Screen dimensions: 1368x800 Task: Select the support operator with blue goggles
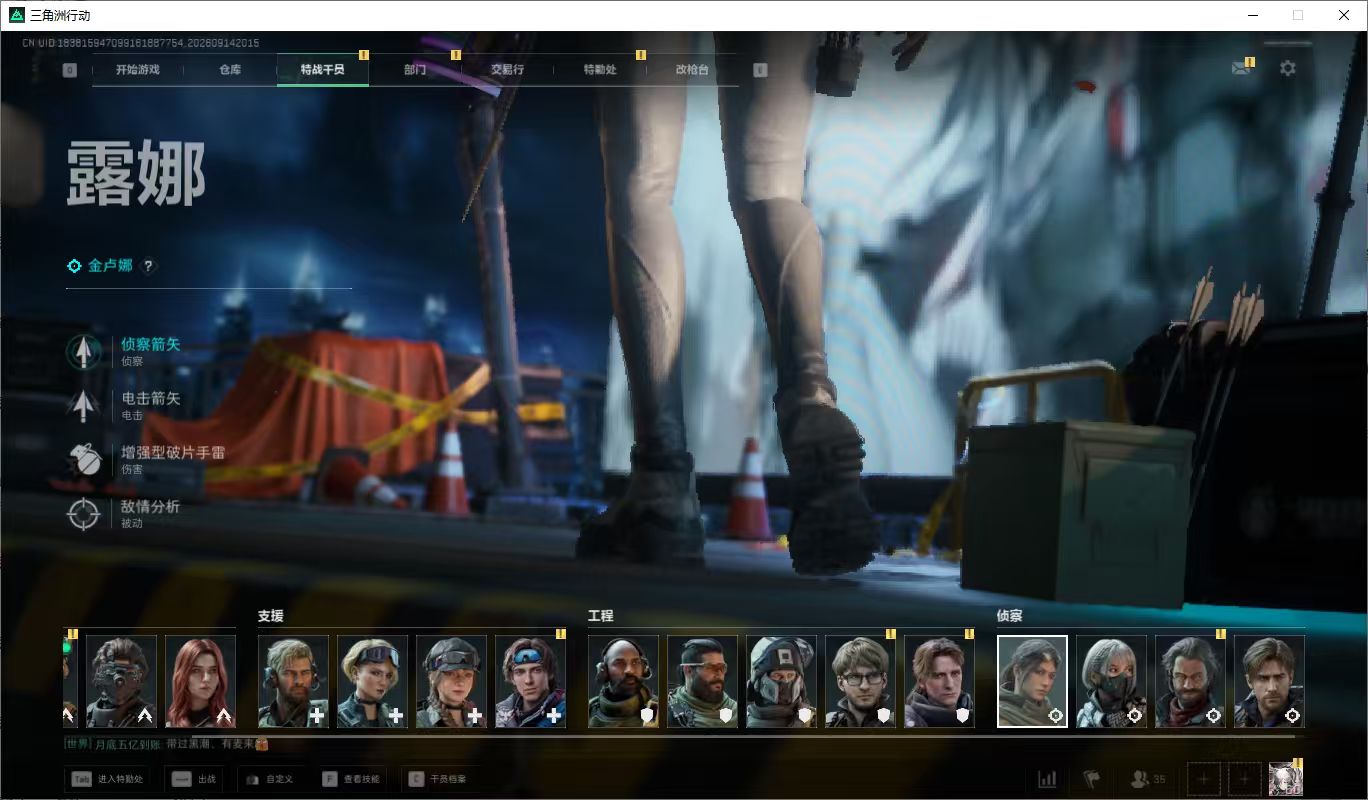pos(530,681)
